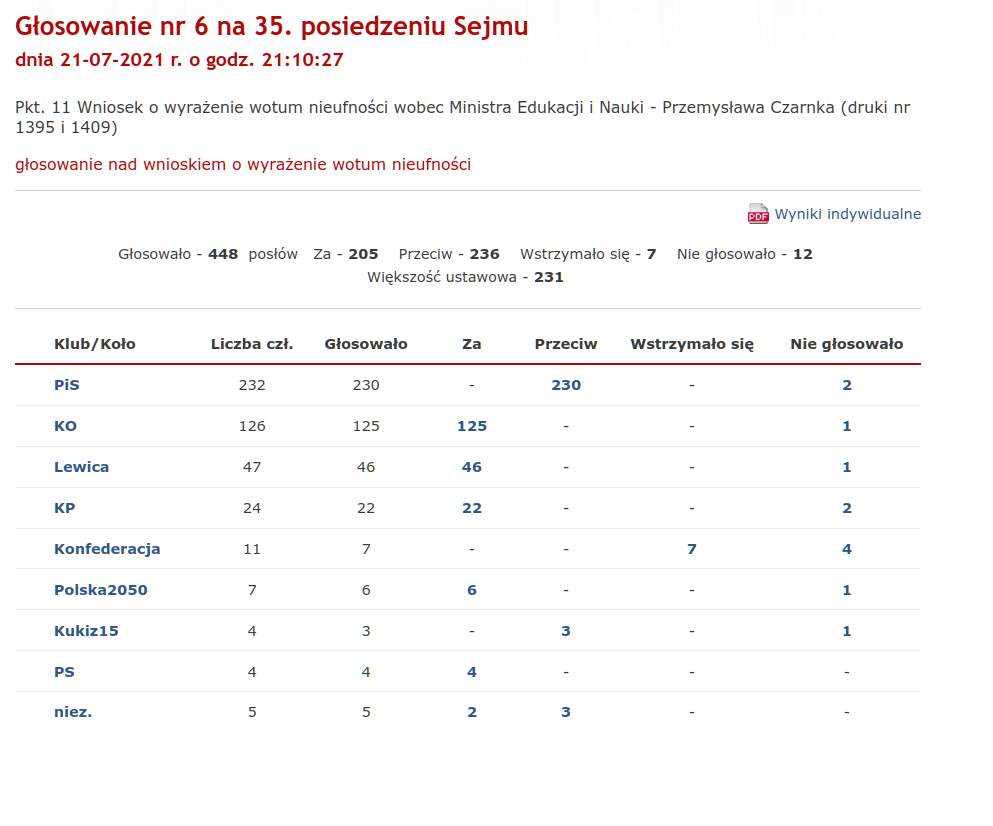Click Kukiz15 Nie głosowało count 1

[x=847, y=631]
